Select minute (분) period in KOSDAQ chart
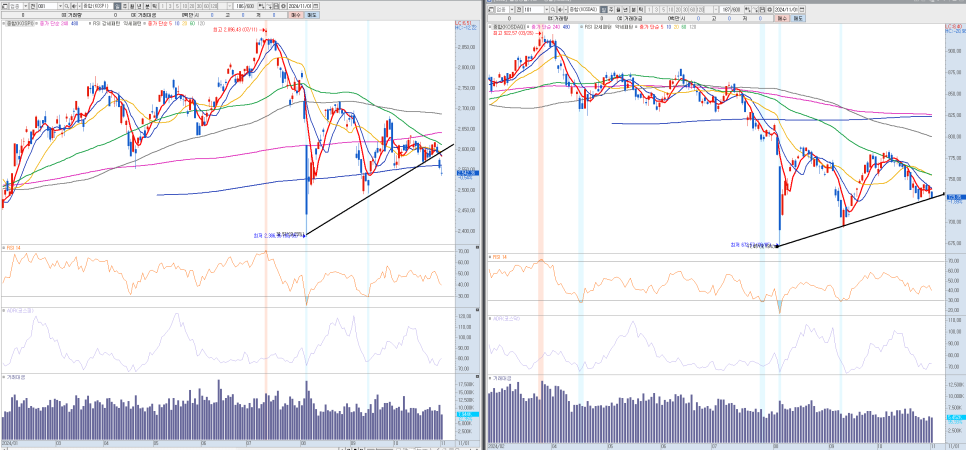This screenshot has width=966, height=450. [633, 9]
